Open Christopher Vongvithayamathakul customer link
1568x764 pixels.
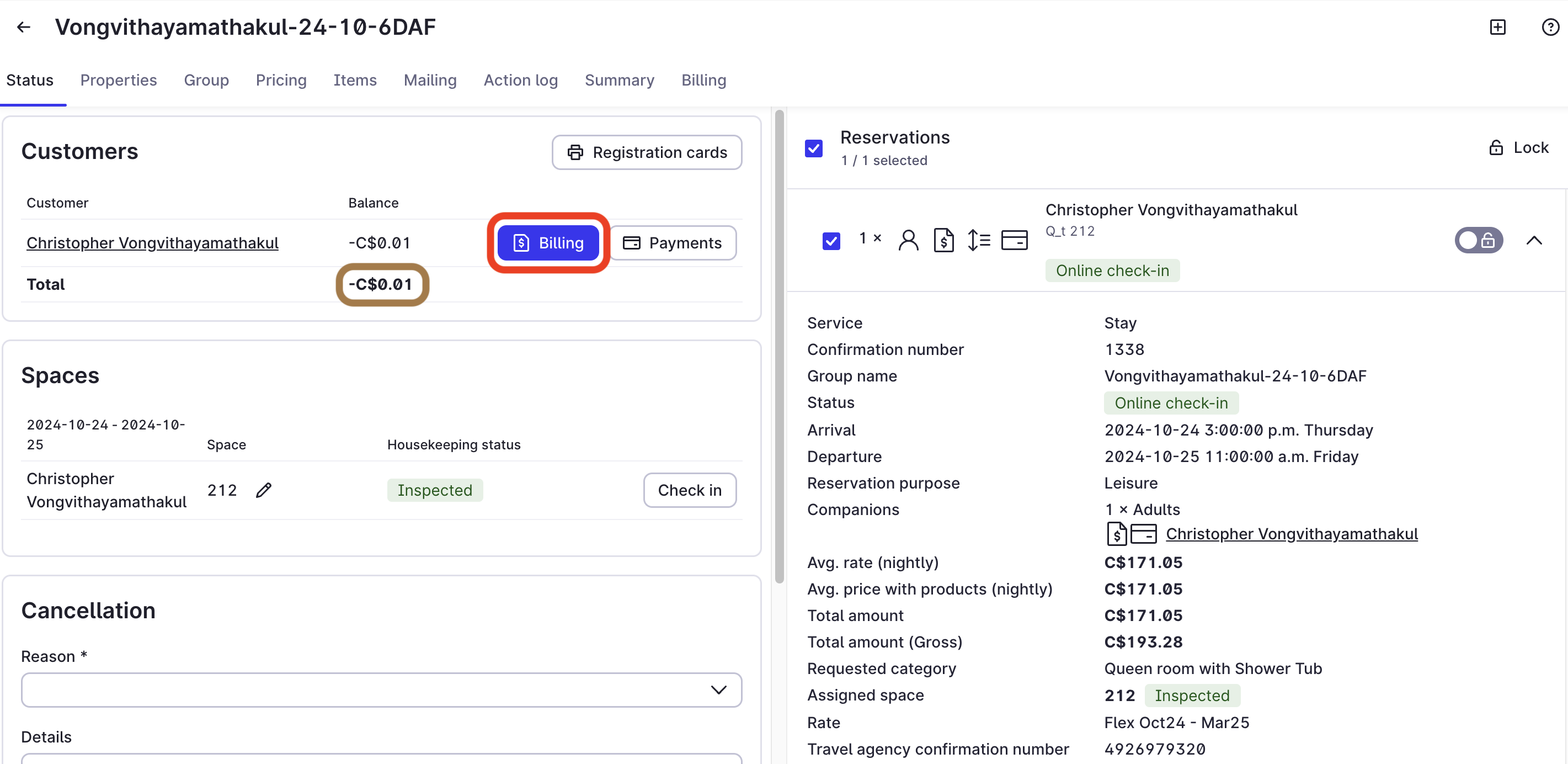tap(152, 242)
